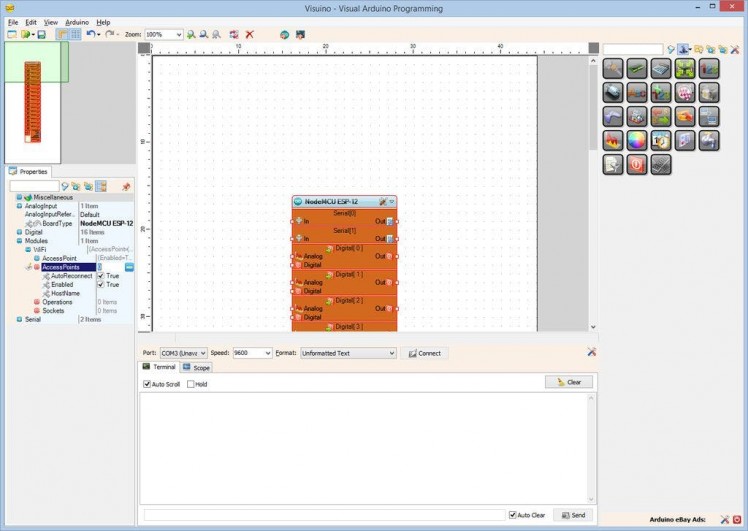Uncheck the Auto Scroll checkbox

pos(147,384)
